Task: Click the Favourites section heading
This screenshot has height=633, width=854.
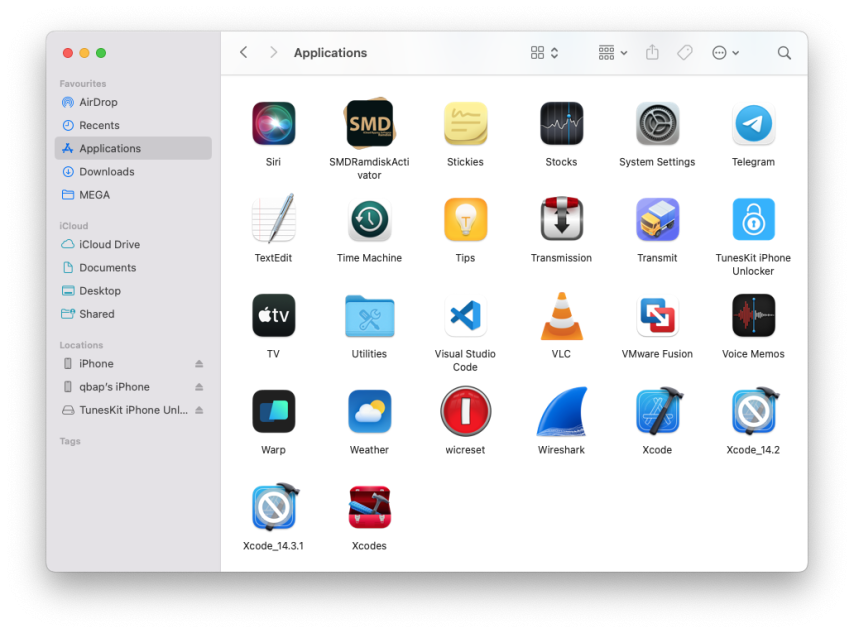Action: tap(83, 83)
